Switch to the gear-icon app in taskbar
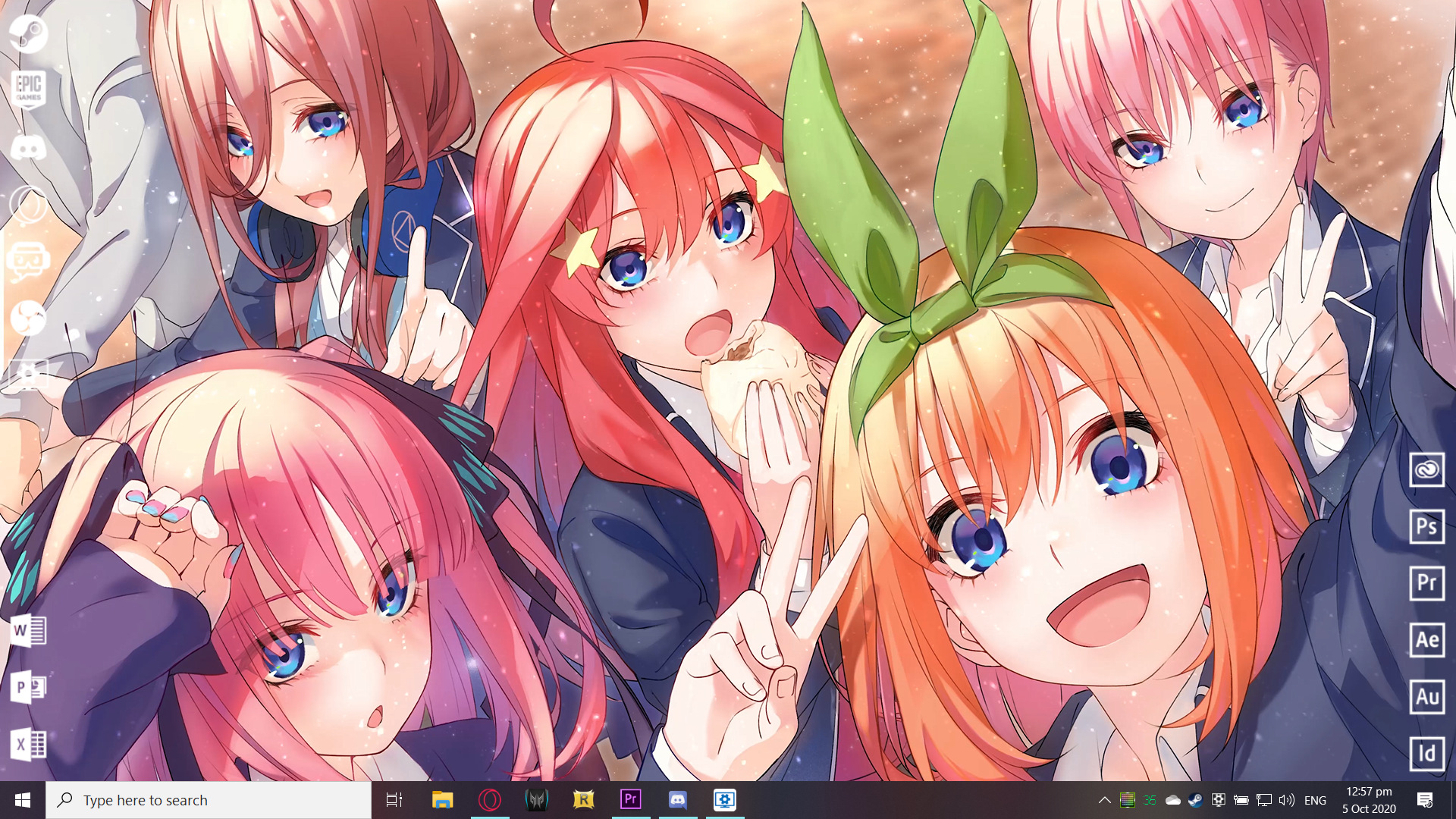 point(725,800)
